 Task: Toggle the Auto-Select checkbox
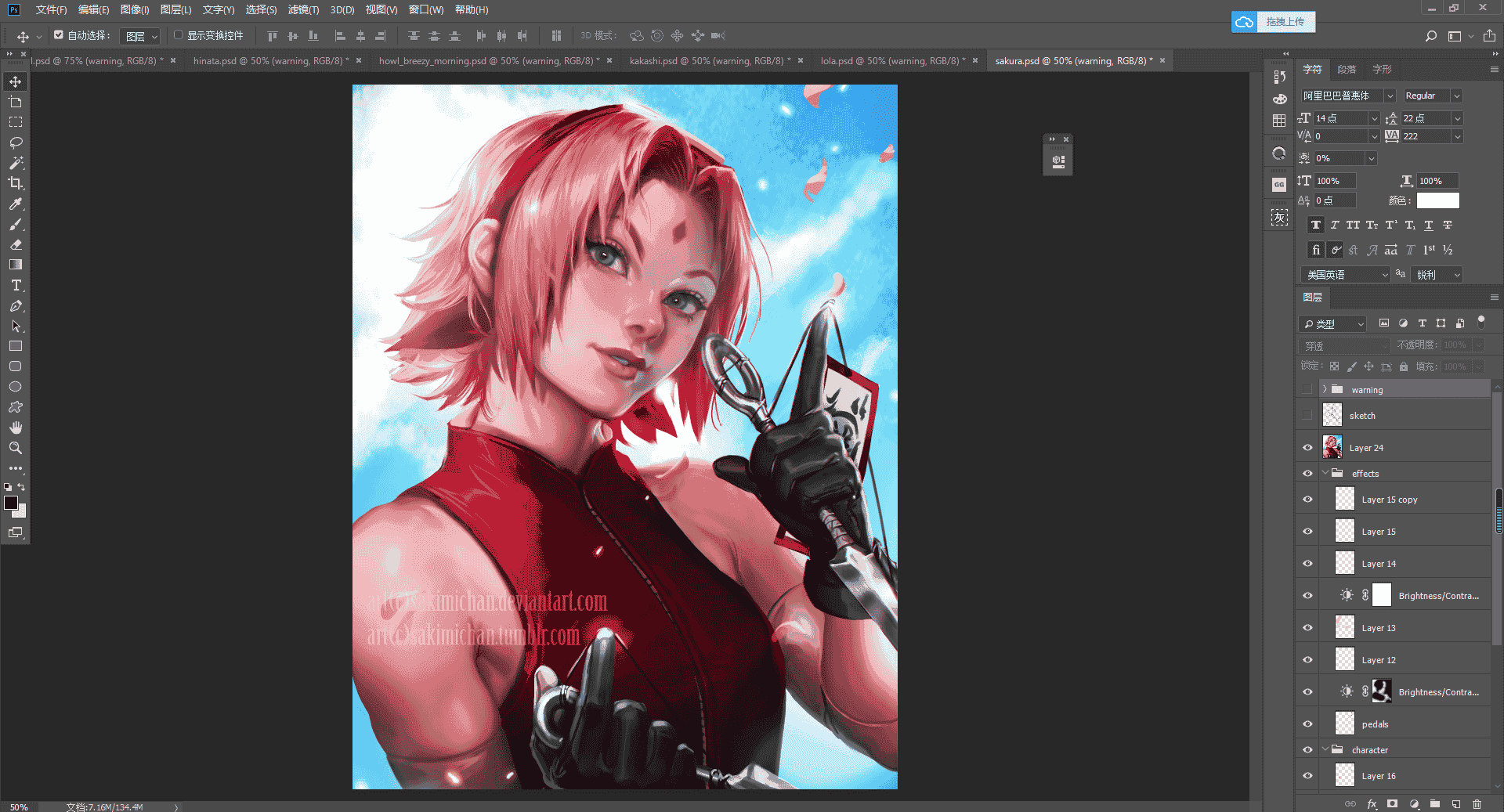[59, 35]
